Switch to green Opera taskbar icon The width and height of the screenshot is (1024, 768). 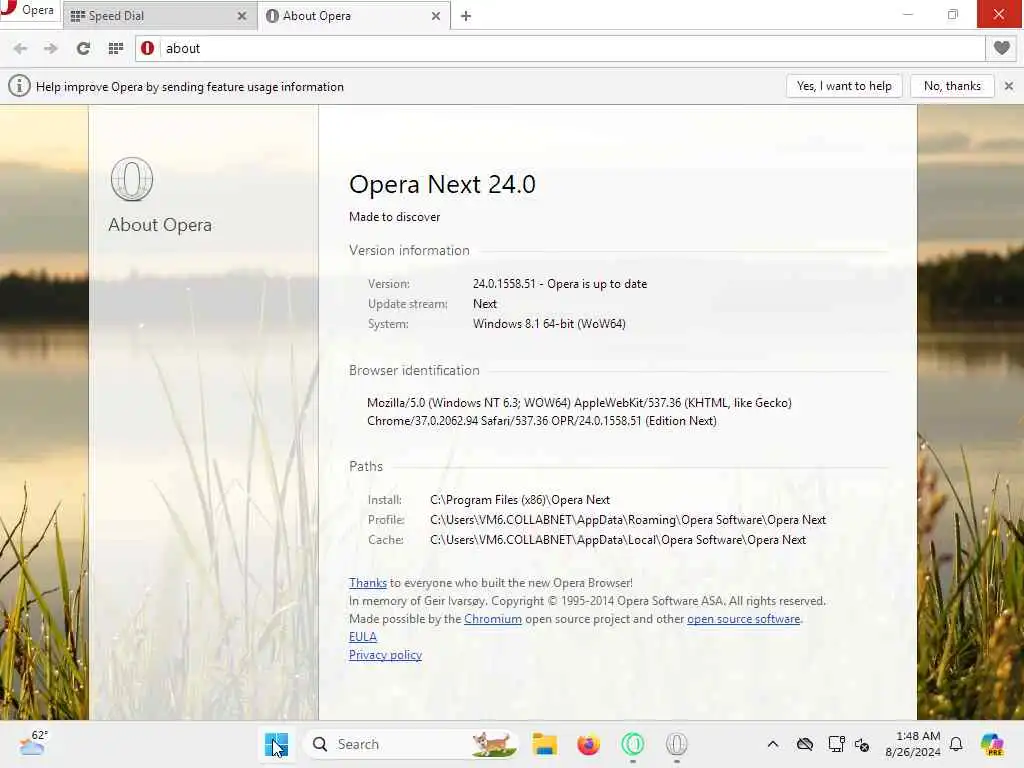pyautogui.click(x=632, y=744)
